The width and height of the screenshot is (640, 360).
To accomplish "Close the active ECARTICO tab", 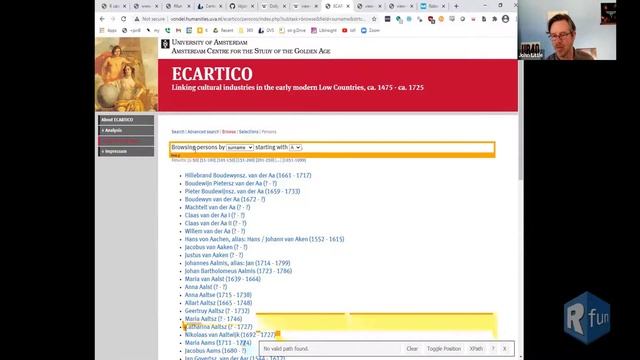I will click(348, 6).
